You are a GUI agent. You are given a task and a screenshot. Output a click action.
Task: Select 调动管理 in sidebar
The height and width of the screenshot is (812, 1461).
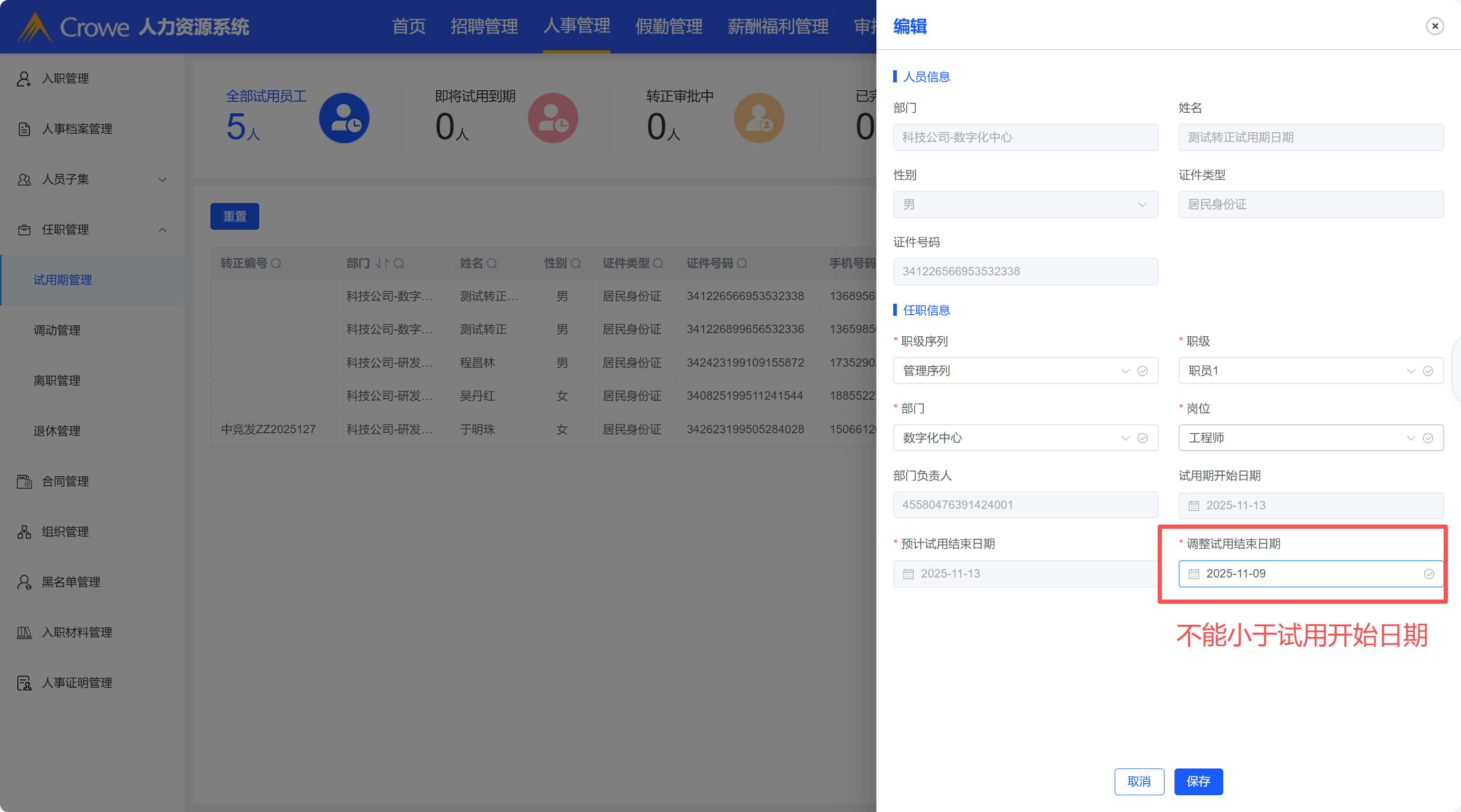(x=57, y=330)
